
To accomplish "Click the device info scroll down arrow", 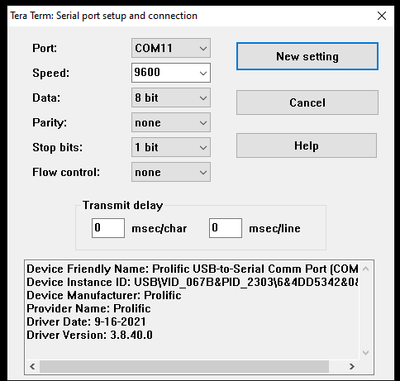I will [366, 353].
